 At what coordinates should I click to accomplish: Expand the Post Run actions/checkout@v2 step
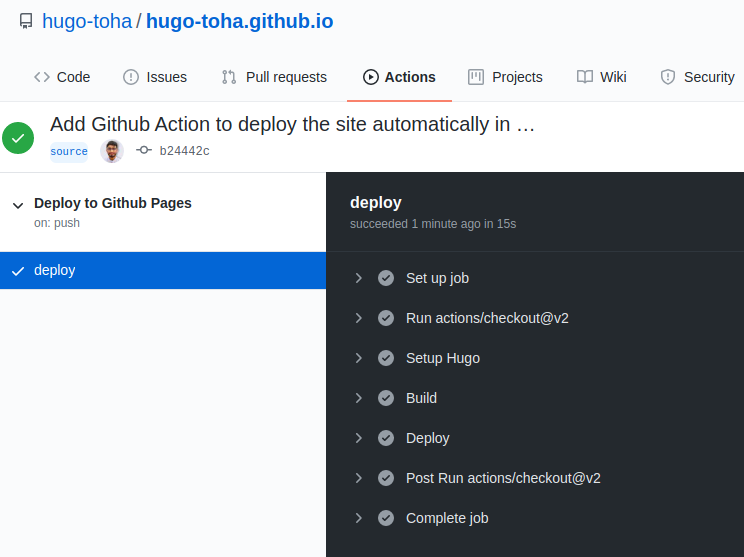359,478
